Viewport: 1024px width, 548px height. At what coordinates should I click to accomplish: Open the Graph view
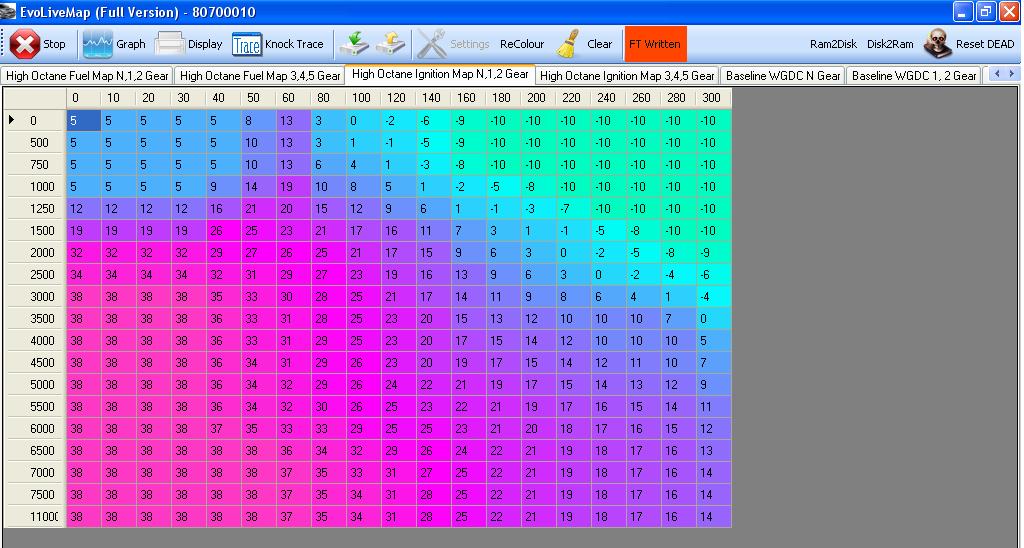[98, 44]
